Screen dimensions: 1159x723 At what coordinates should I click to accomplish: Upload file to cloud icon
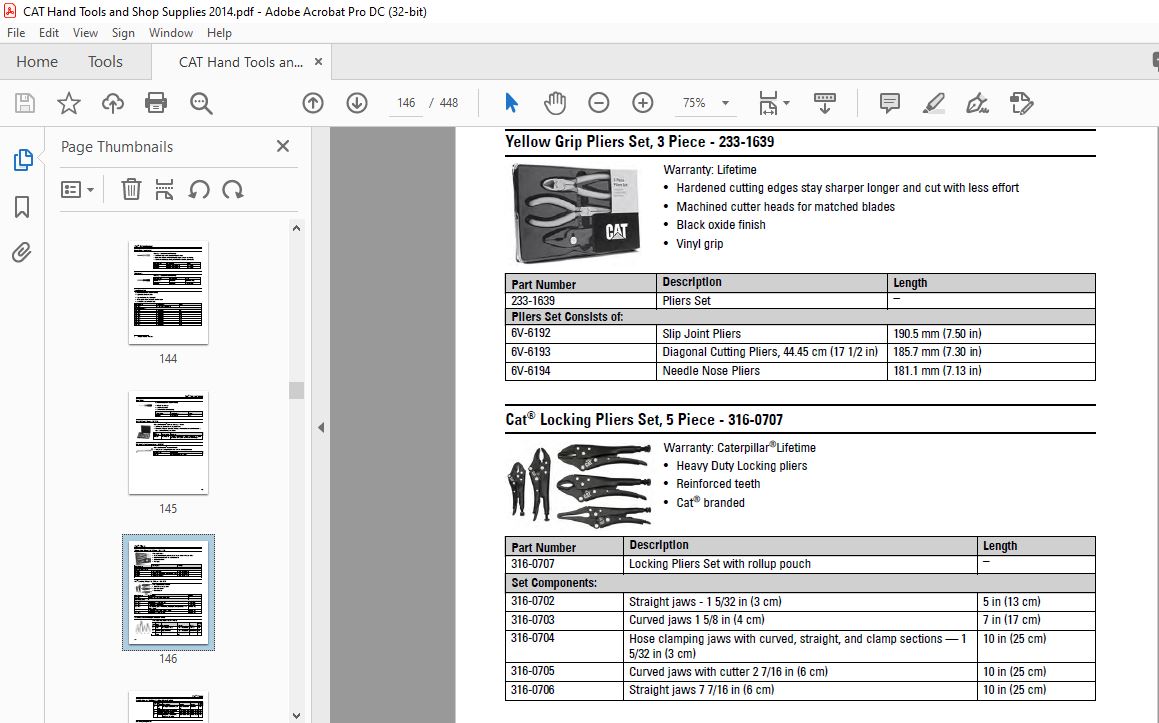coord(112,103)
